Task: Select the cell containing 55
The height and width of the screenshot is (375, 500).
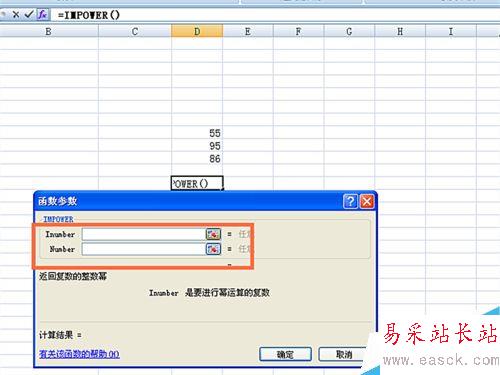Action: click(x=197, y=133)
